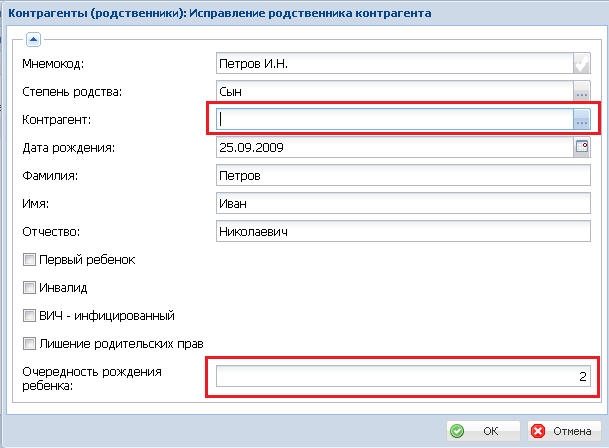Click the Очередность рождения ребенка number field

[x=403, y=377]
